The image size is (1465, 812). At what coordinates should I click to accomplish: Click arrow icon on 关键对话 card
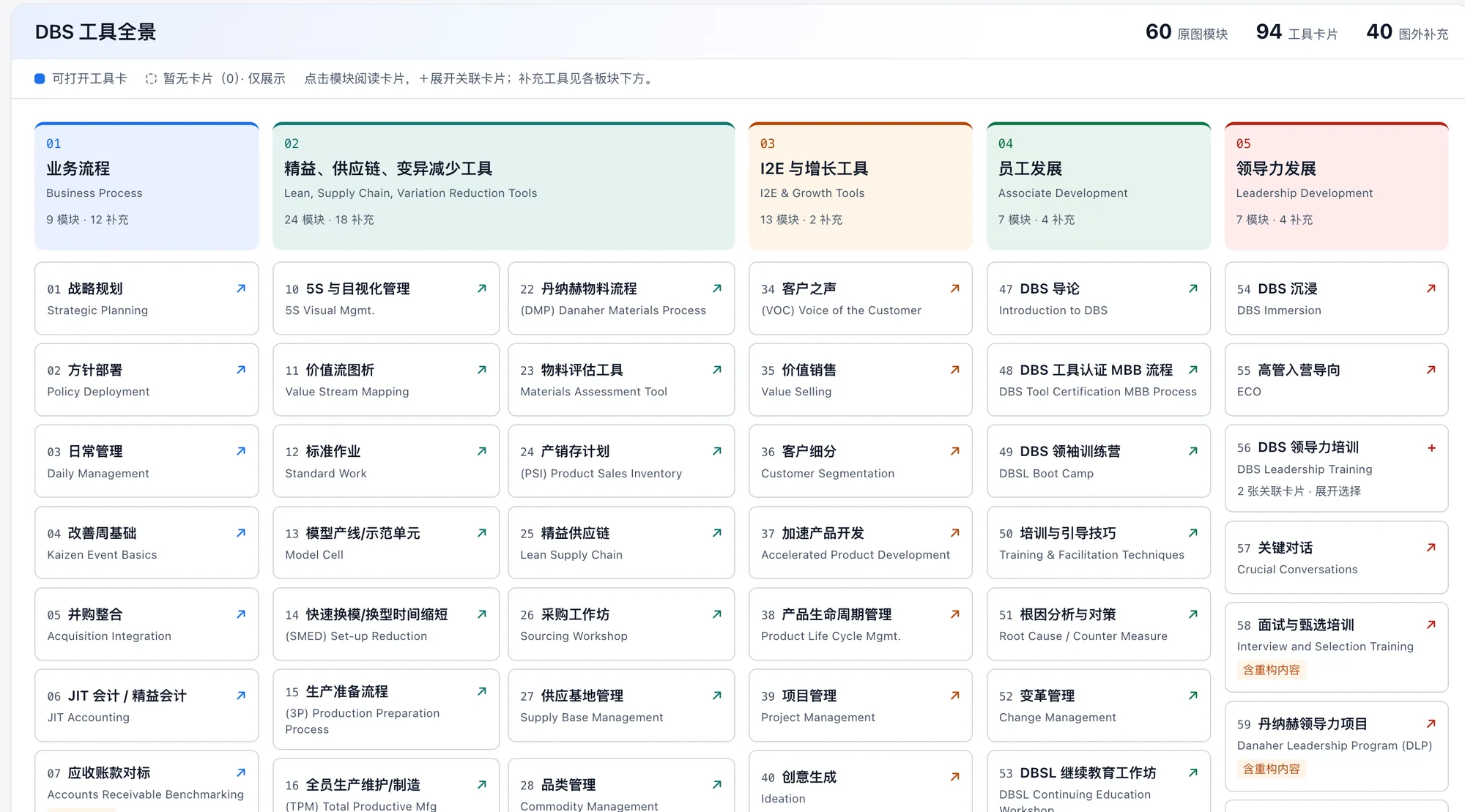tap(1431, 548)
